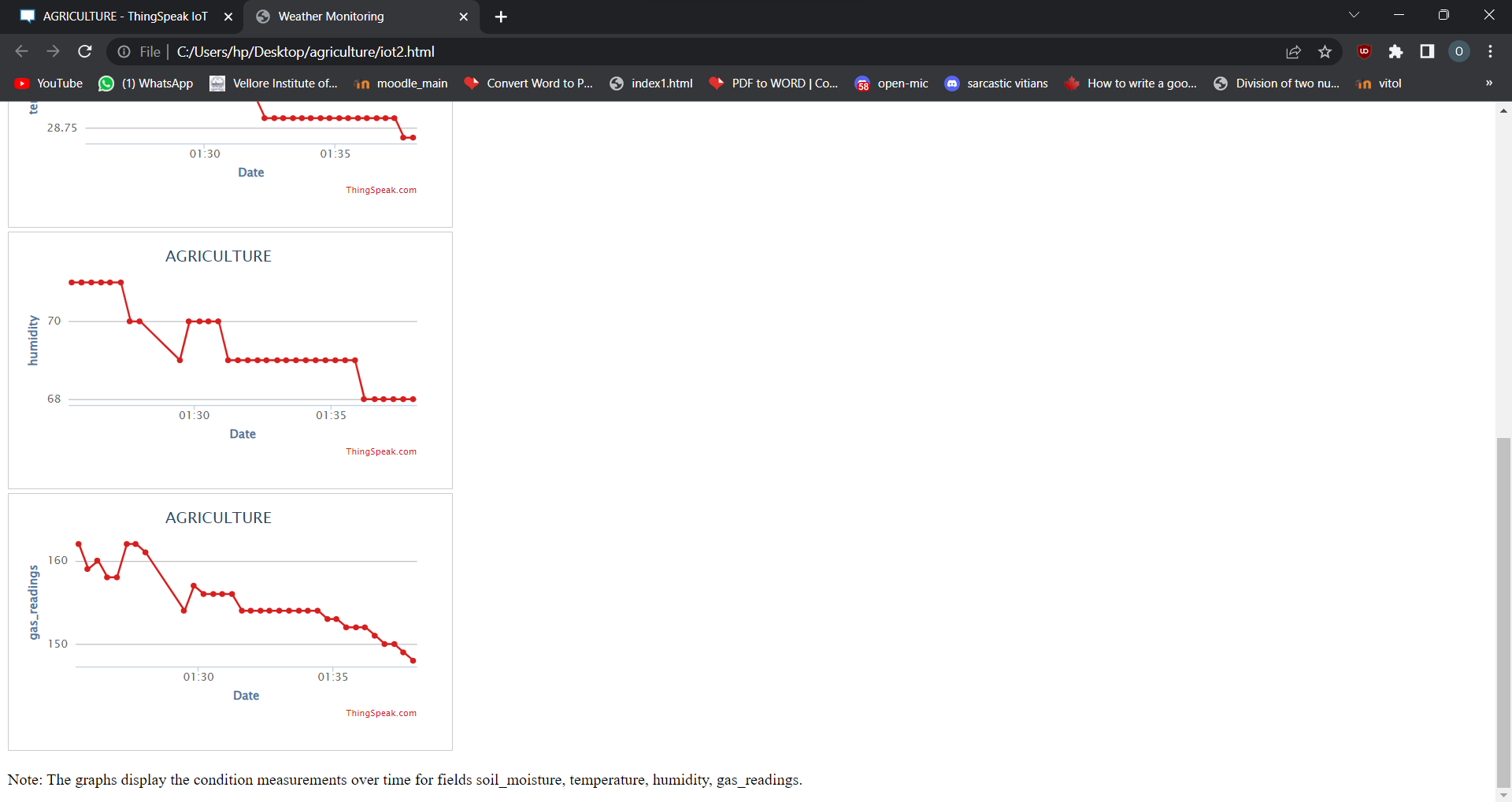This screenshot has width=1512, height=802.
Task: Open the (1) WhatsApp bookmark
Action: point(146,84)
